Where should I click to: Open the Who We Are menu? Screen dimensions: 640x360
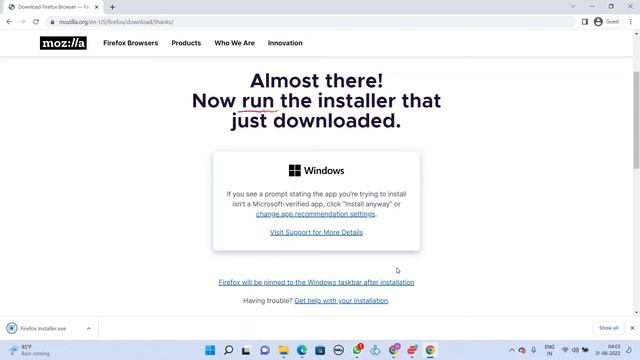(234, 43)
